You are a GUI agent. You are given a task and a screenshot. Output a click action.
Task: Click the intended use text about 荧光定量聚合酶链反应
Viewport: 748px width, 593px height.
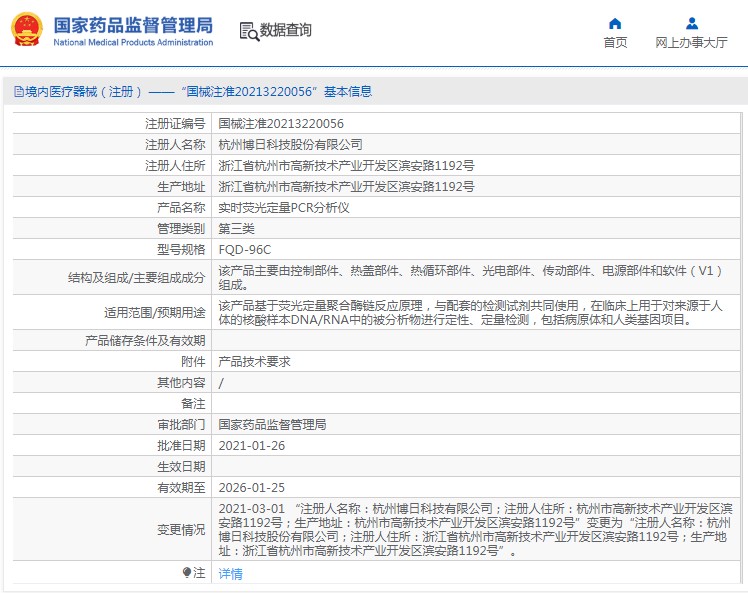coord(470,312)
